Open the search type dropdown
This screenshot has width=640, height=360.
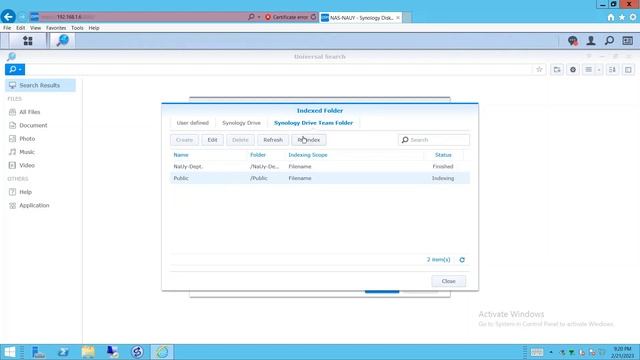[x=15, y=69]
